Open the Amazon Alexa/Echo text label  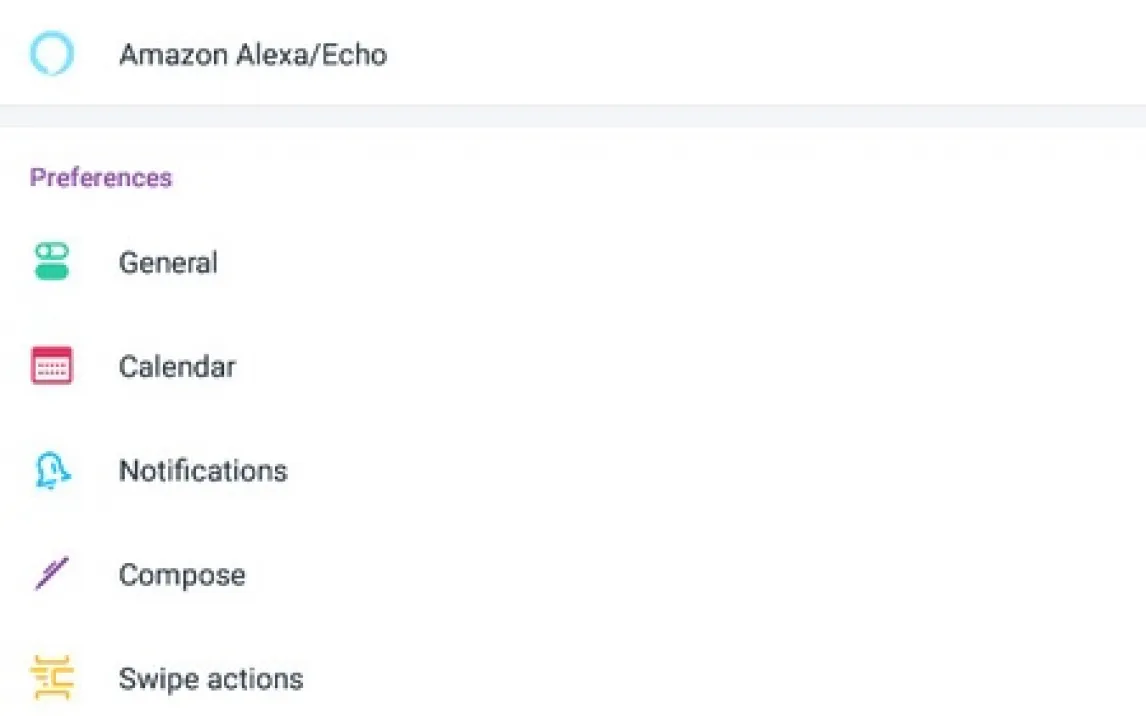252,54
